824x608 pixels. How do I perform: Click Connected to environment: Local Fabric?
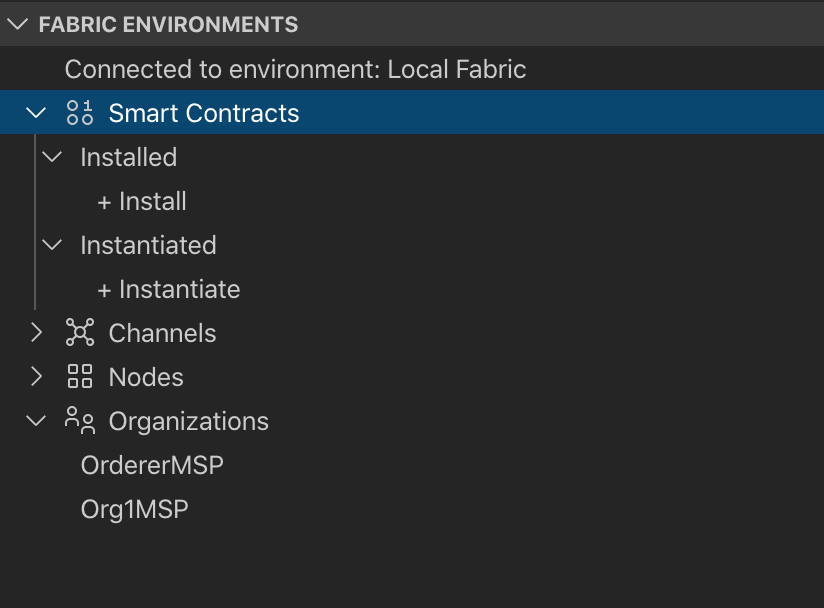point(295,69)
